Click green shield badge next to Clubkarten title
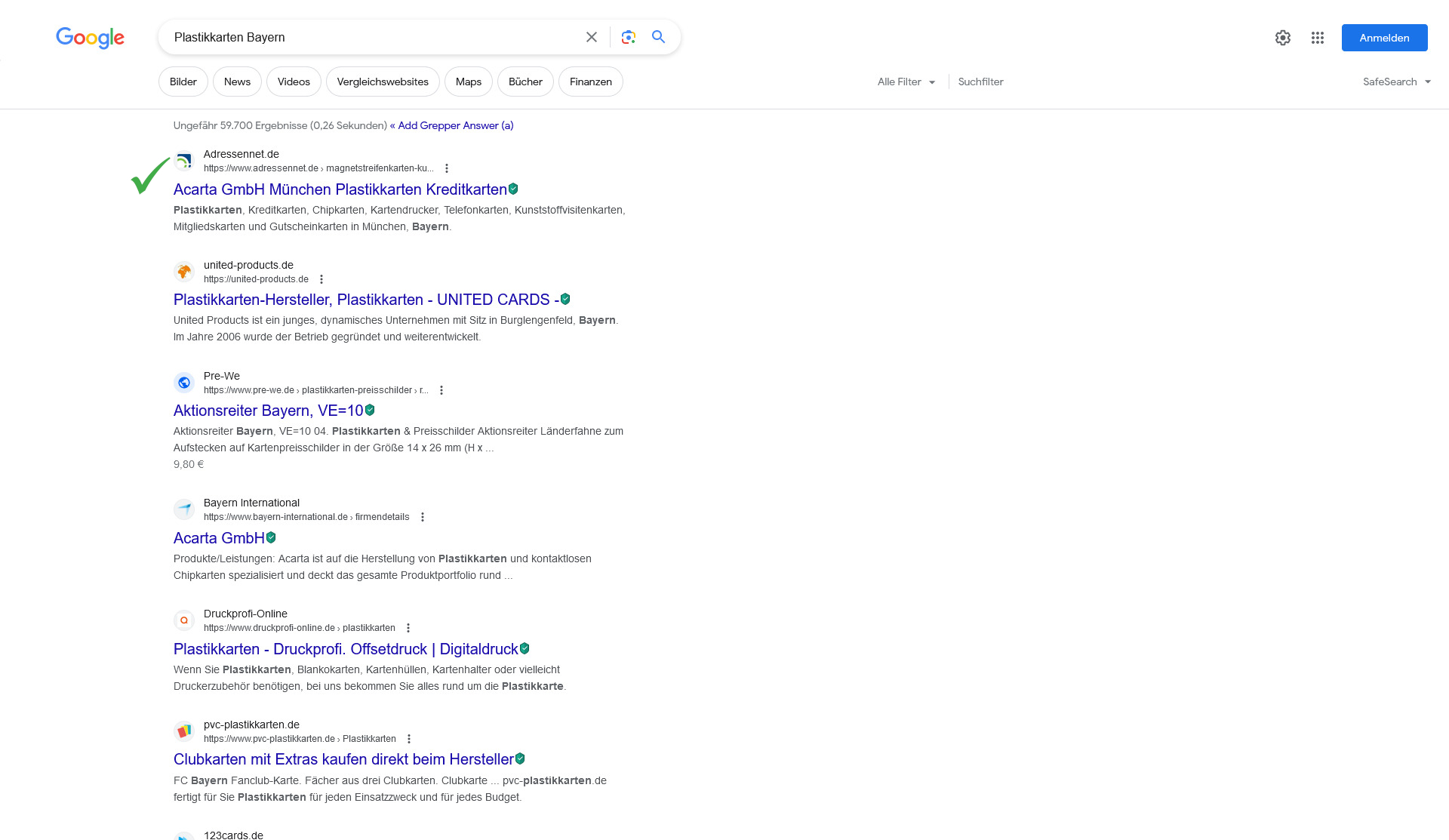Image resolution: width=1449 pixels, height=840 pixels. tap(520, 758)
